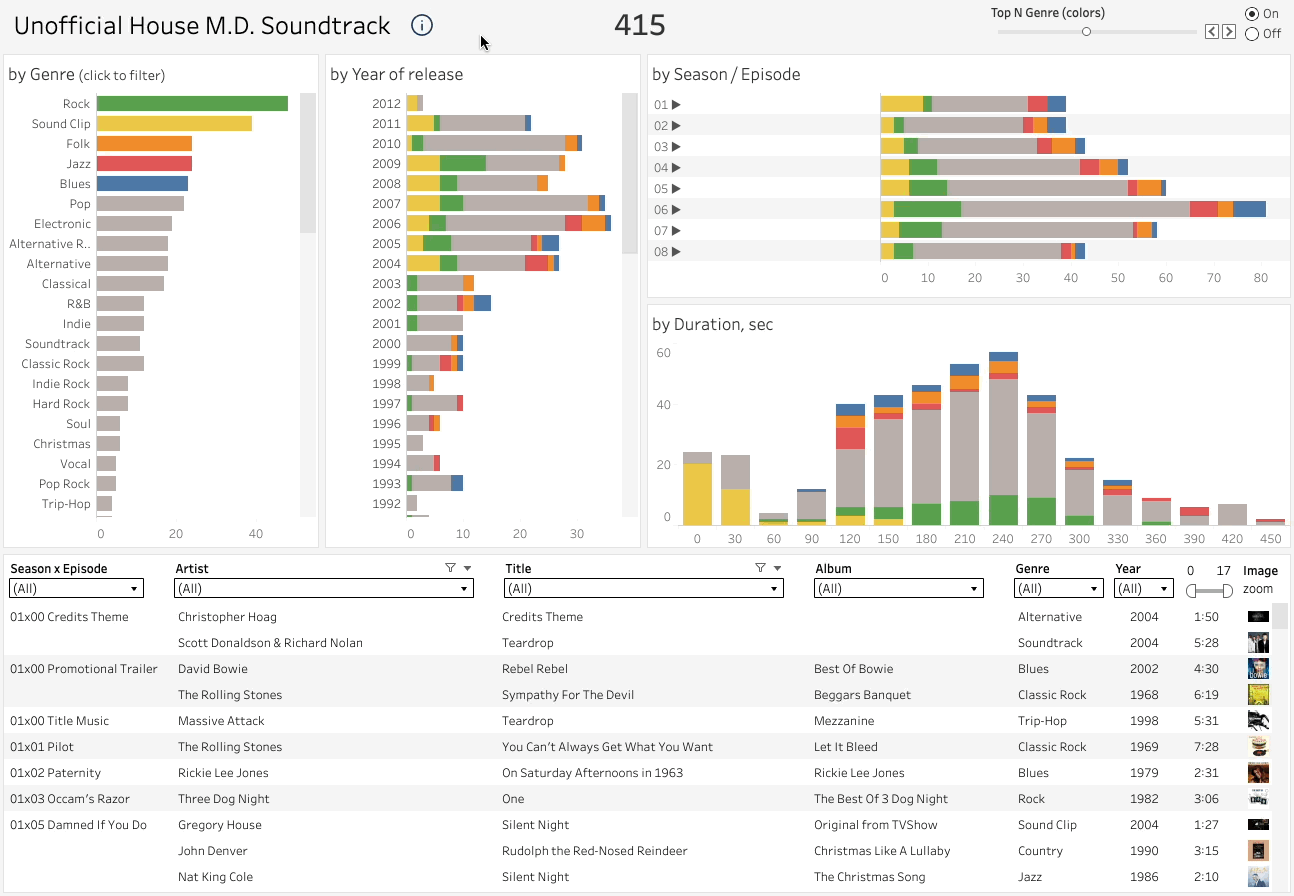Open the Season x Episode dropdown

coord(76,589)
